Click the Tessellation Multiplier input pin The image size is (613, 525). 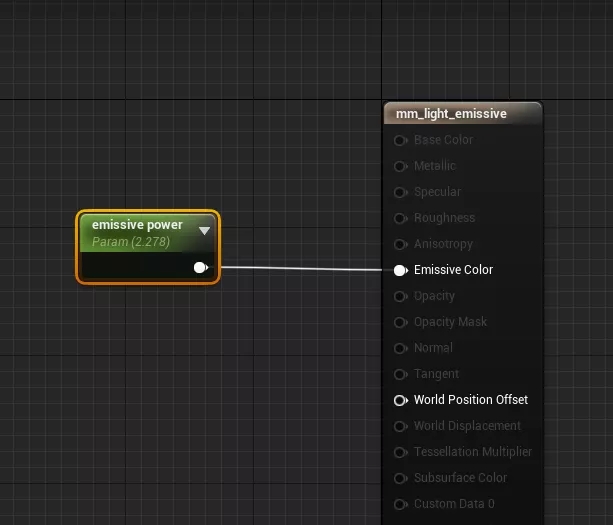400,452
